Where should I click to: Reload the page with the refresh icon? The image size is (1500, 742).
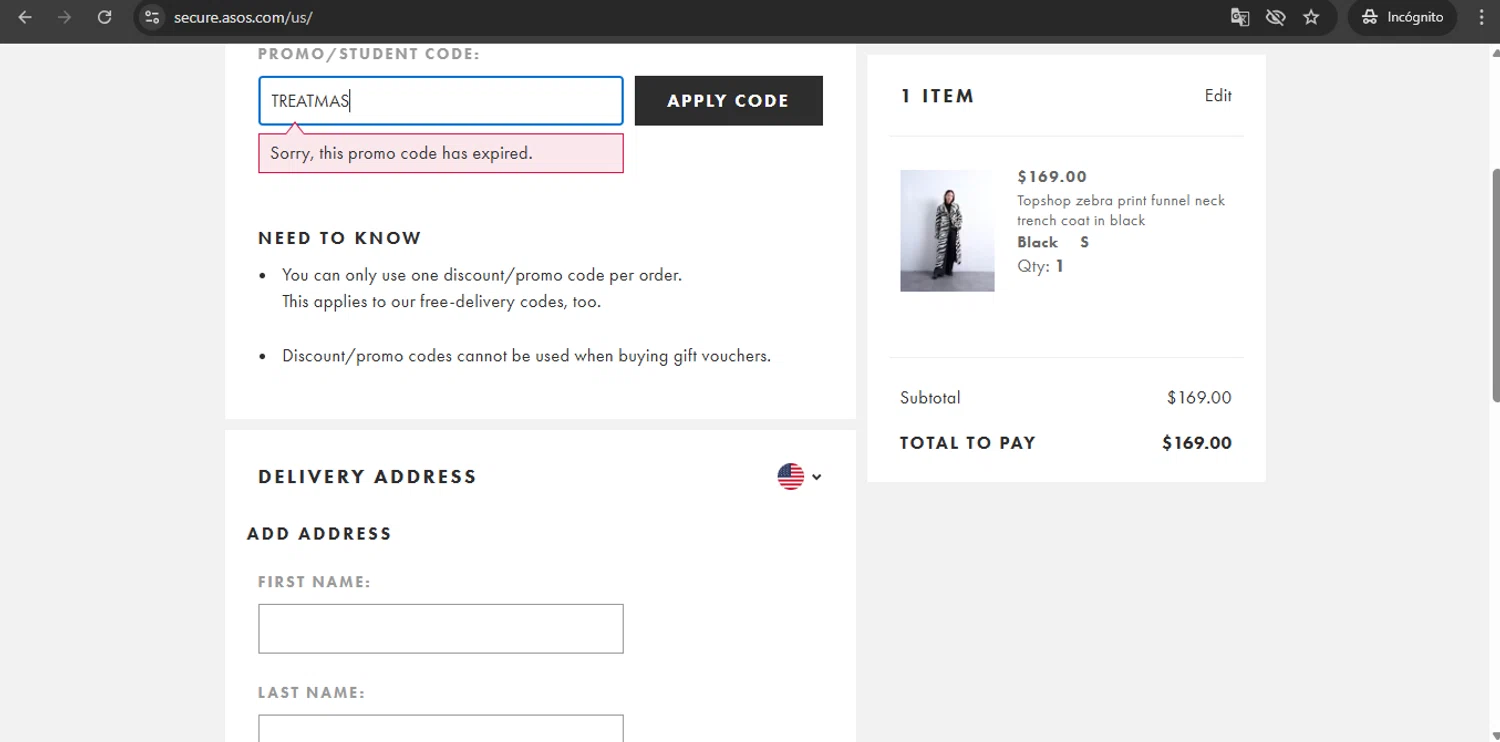[104, 17]
